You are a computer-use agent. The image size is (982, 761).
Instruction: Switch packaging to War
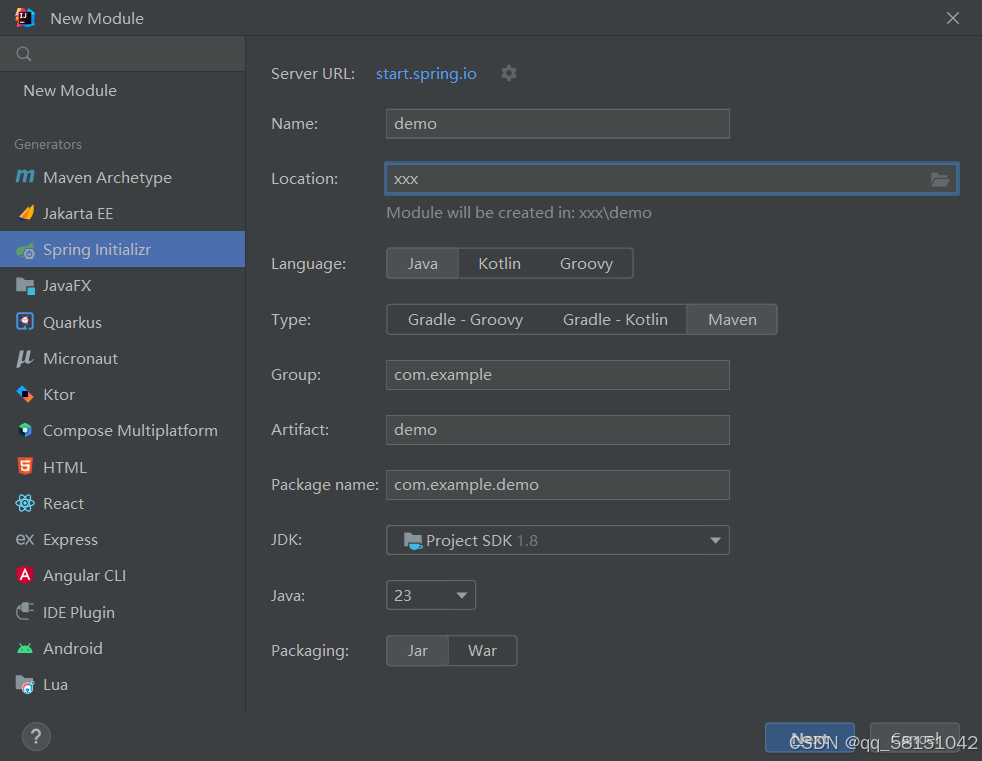(x=482, y=650)
